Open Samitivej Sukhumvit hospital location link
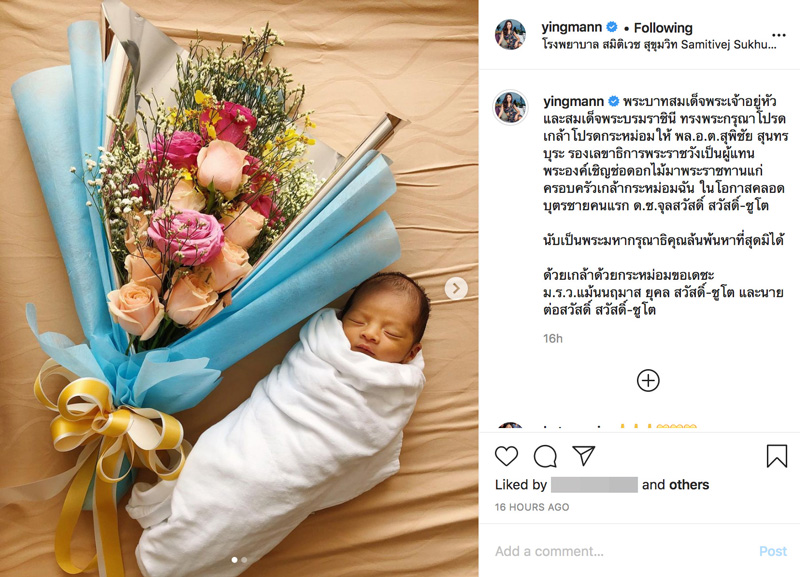 [x=659, y=44]
